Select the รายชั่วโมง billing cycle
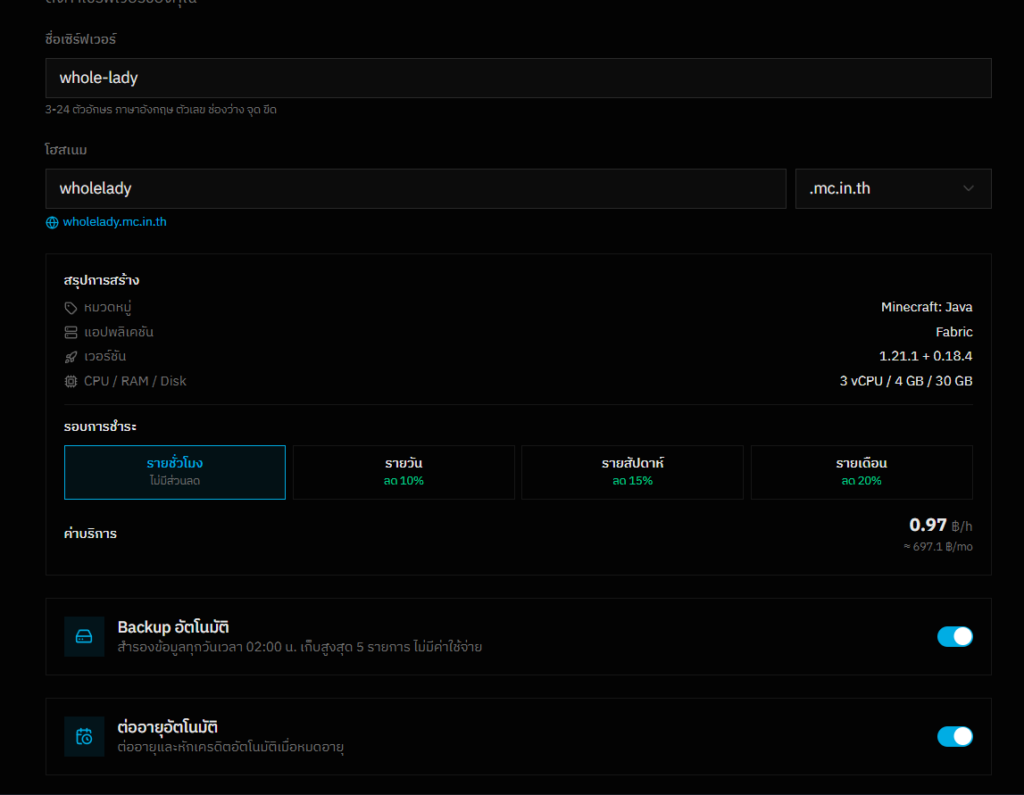1024x795 pixels. (175, 472)
